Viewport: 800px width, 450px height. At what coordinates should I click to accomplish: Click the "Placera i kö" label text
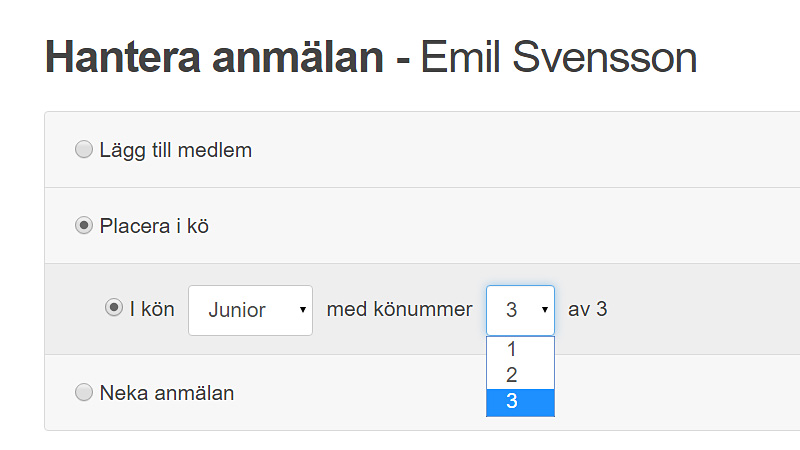coord(154,226)
